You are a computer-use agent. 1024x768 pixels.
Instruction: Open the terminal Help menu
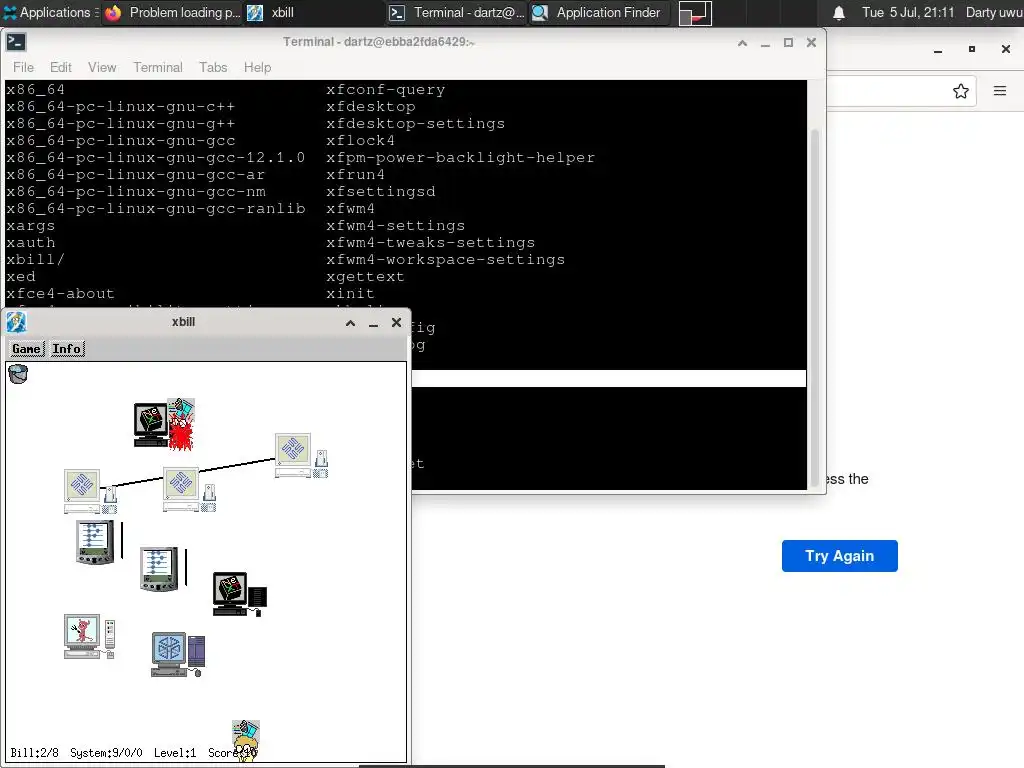(x=257, y=67)
